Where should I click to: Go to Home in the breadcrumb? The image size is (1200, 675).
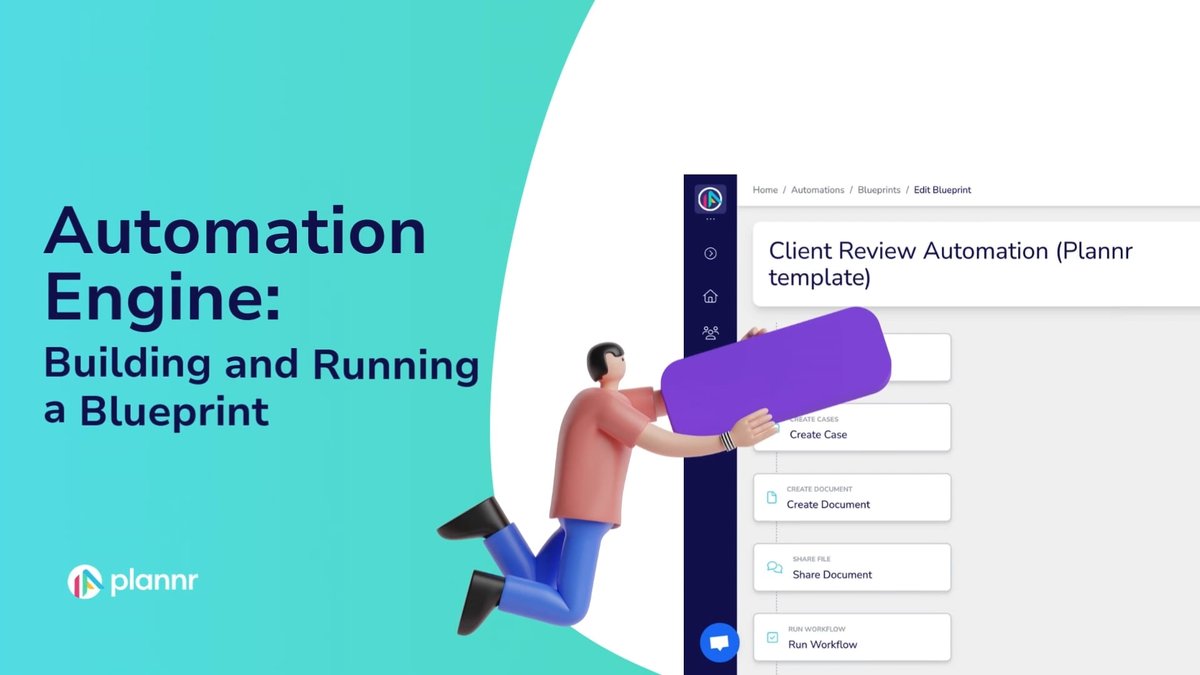pyautogui.click(x=765, y=190)
